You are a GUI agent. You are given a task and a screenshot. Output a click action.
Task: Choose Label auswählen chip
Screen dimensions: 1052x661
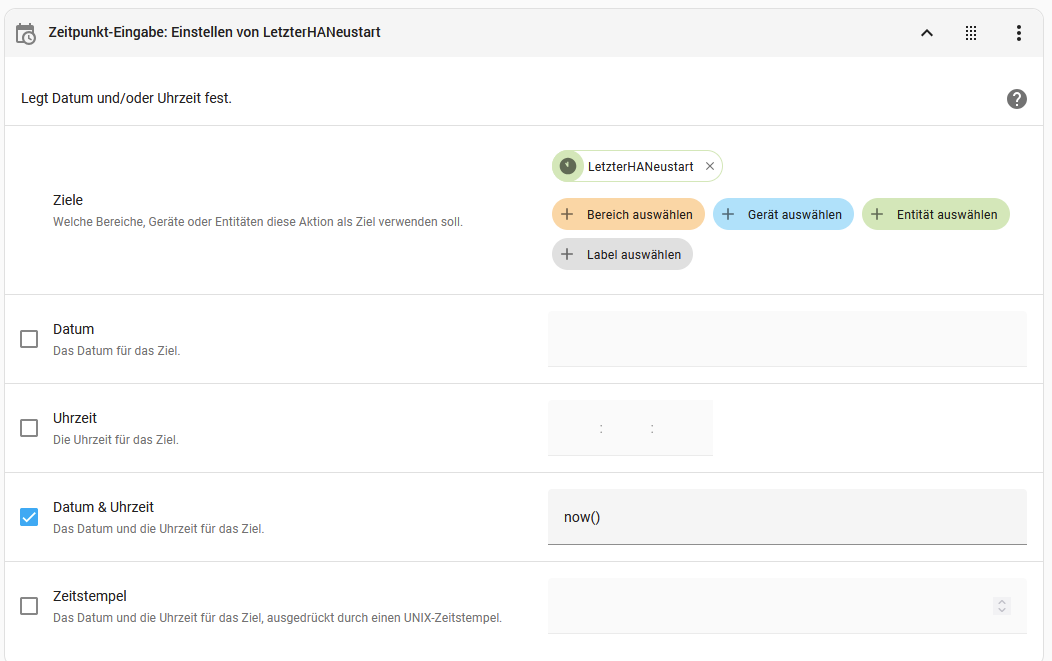click(x=622, y=254)
